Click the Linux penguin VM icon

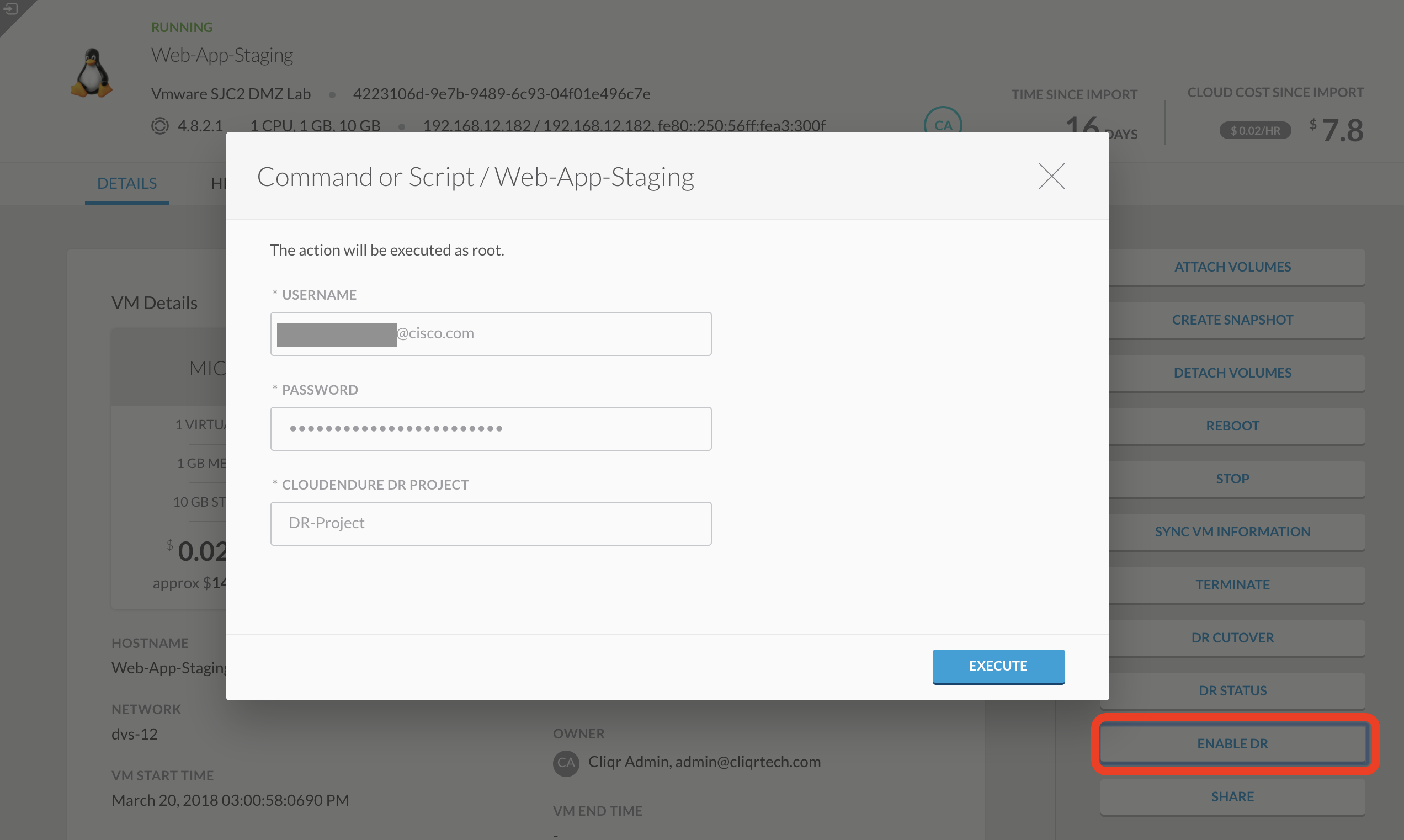click(x=91, y=73)
